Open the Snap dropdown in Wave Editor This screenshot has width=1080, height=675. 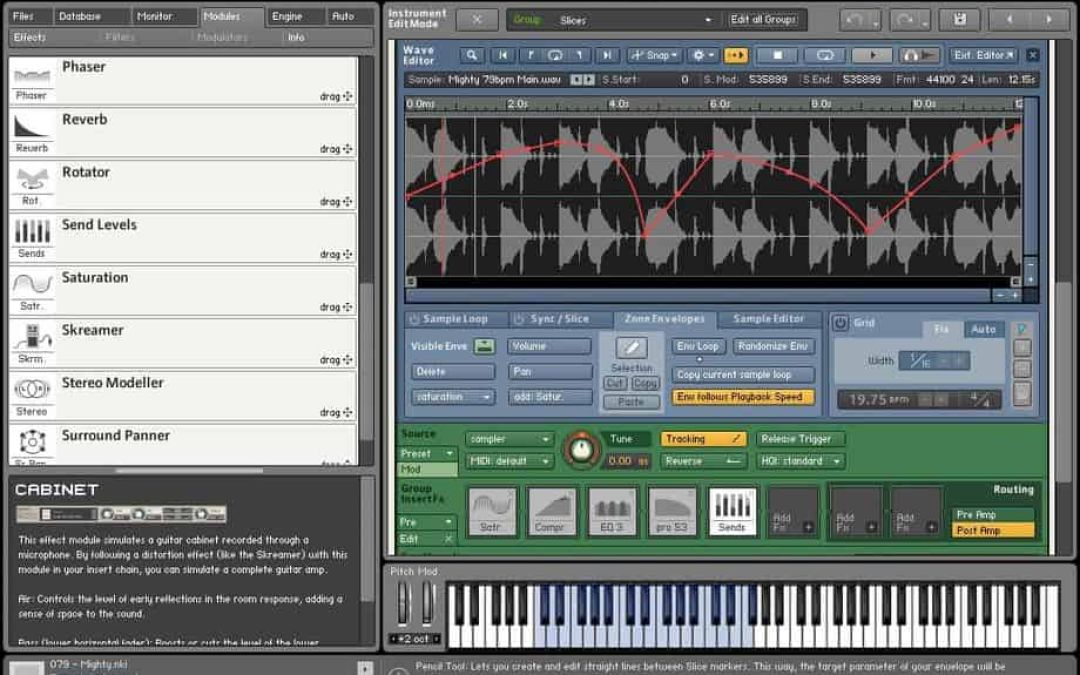point(653,55)
